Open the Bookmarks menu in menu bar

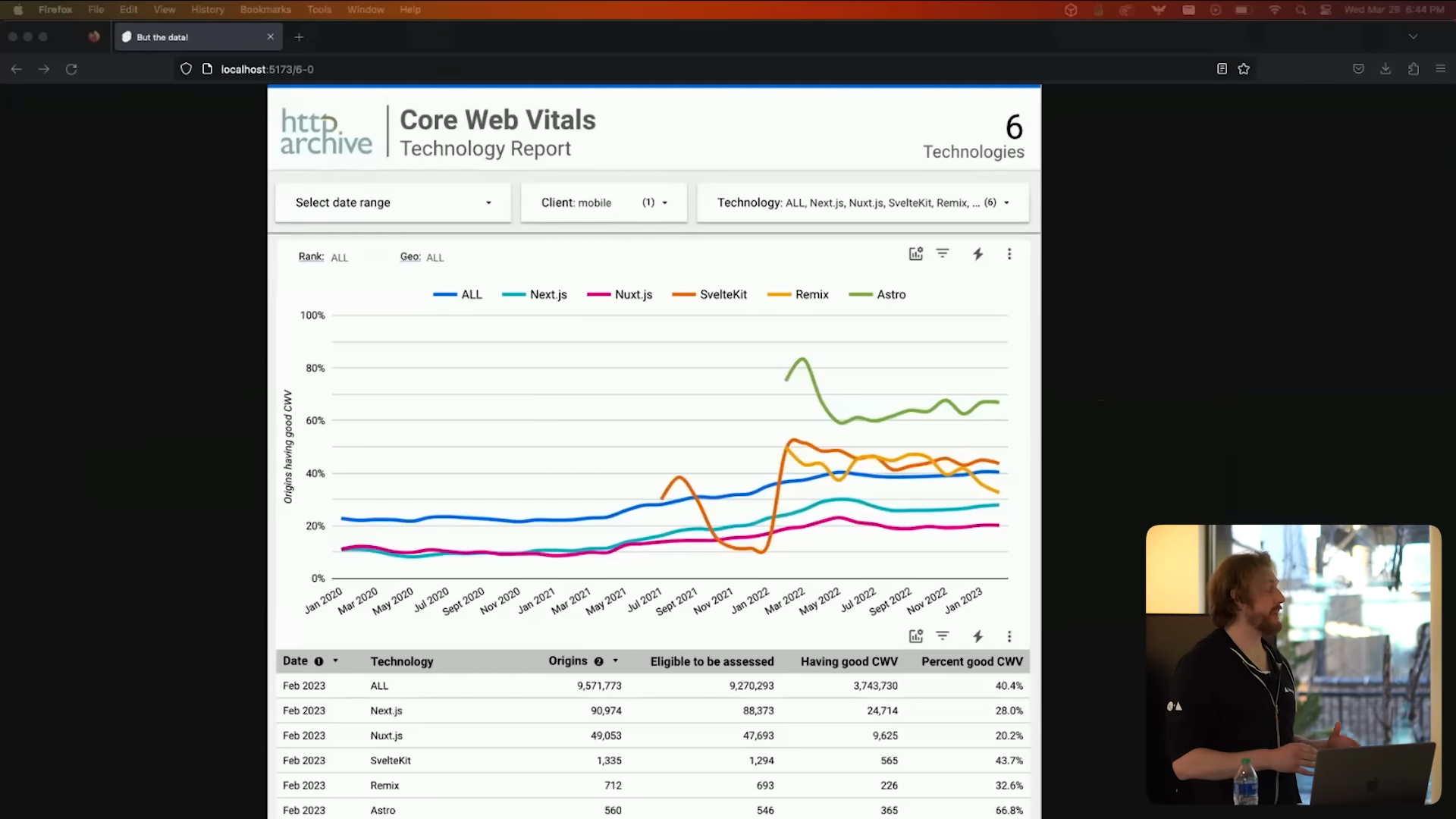point(265,10)
